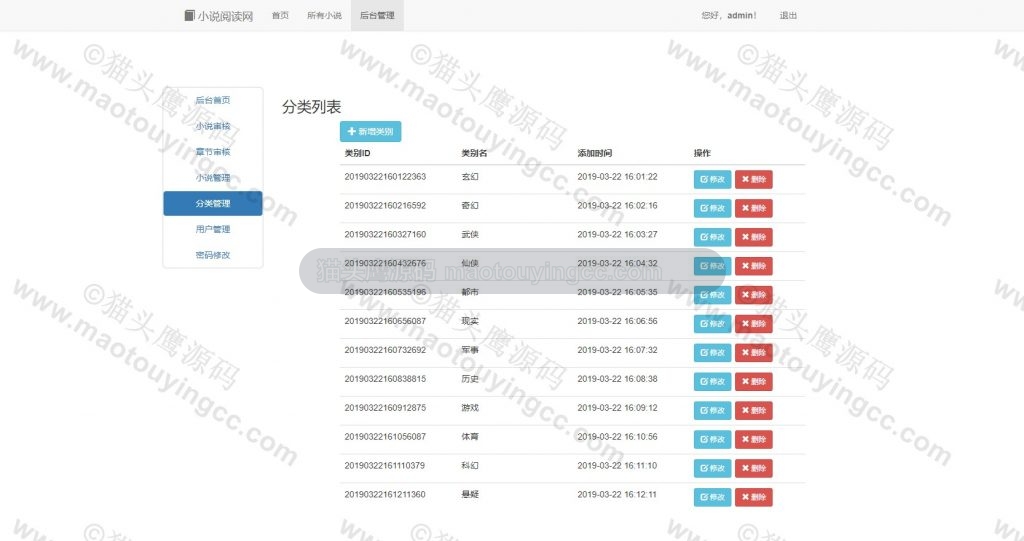1024x541 pixels.
Task: Click category ID 20190322160656087
Action: [x=385, y=321]
